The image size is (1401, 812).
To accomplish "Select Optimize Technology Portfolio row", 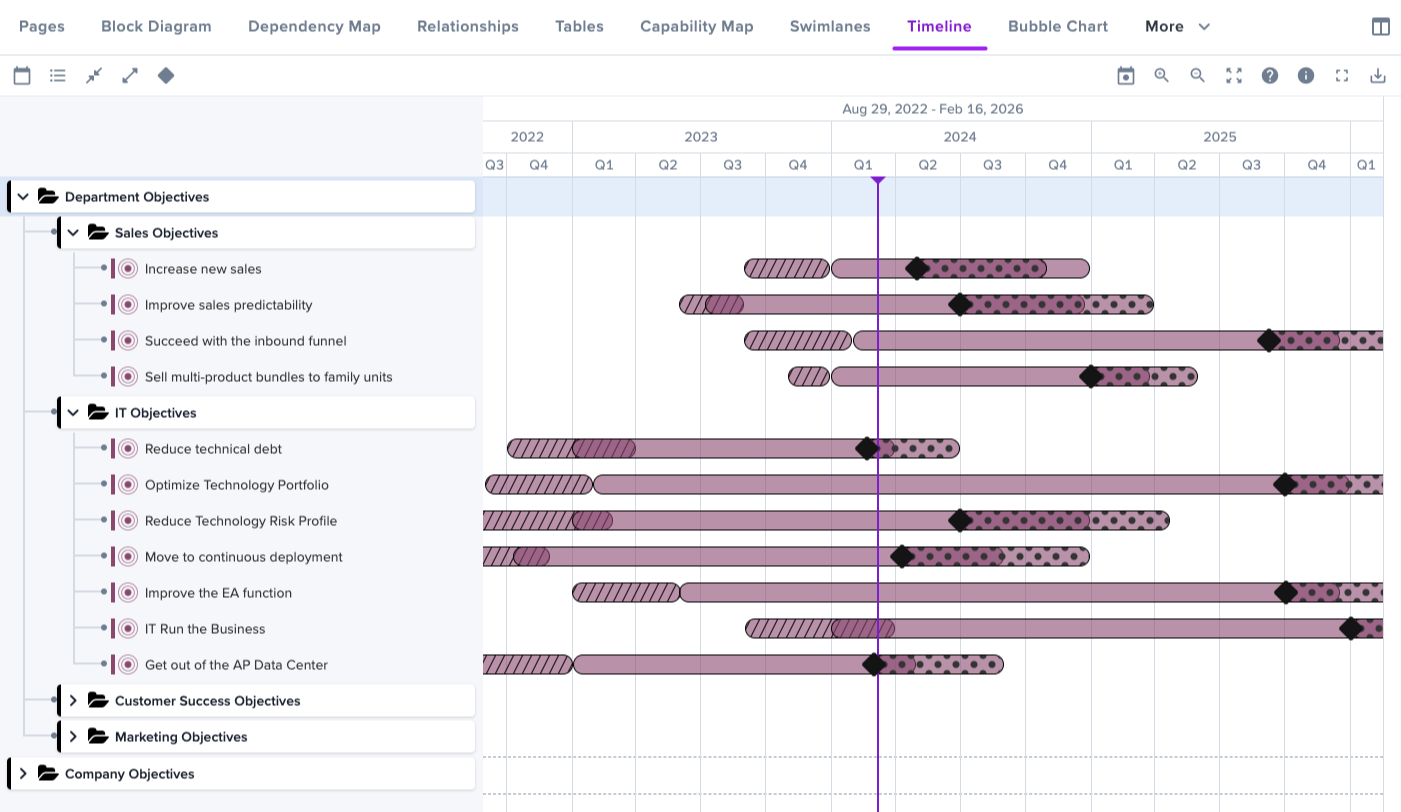I will click(x=236, y=484).
